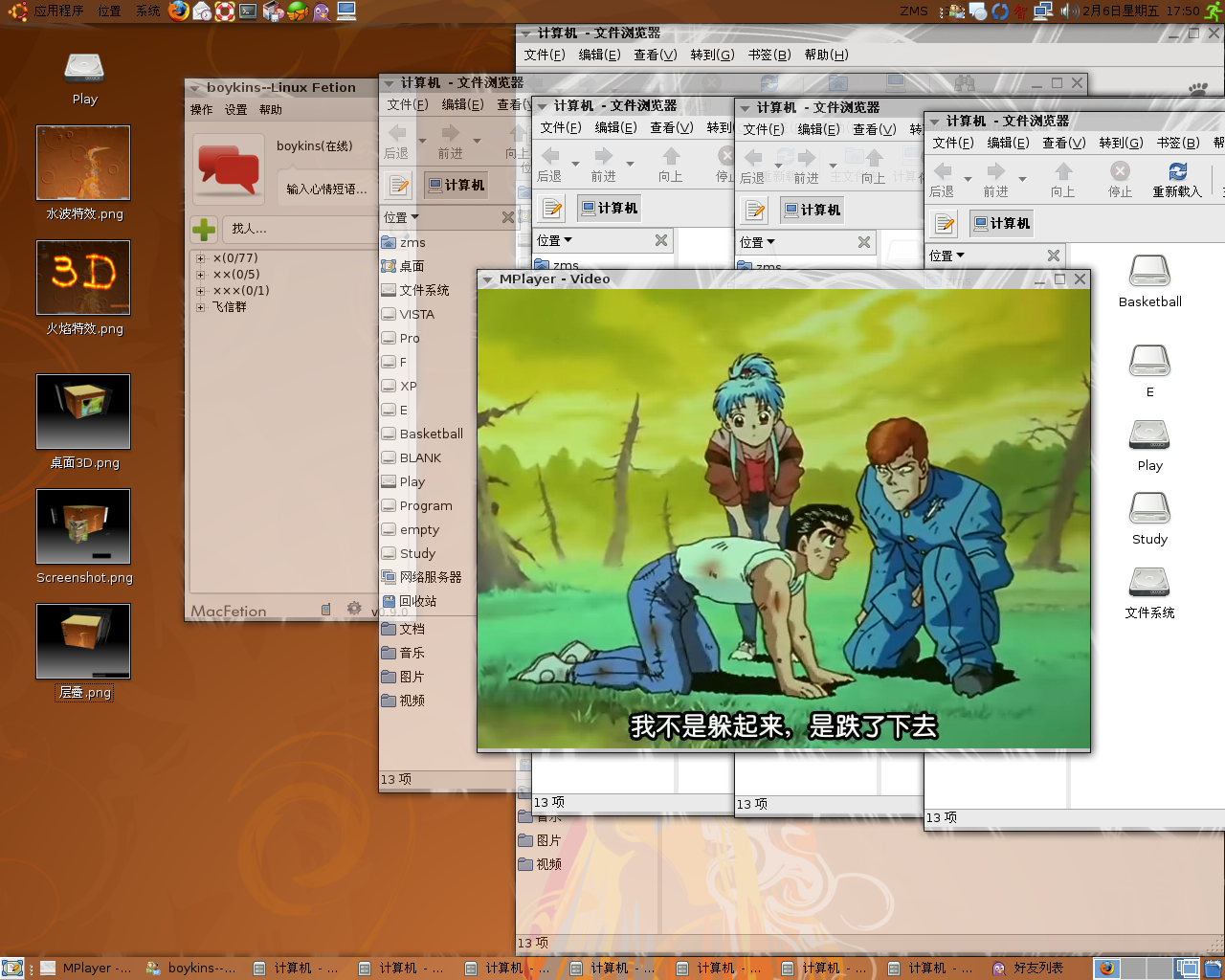Viewport: 1225px width, 980px height.
Task: Expand the ×××(0/1) group in Fetion
Action: click(200, 291)
